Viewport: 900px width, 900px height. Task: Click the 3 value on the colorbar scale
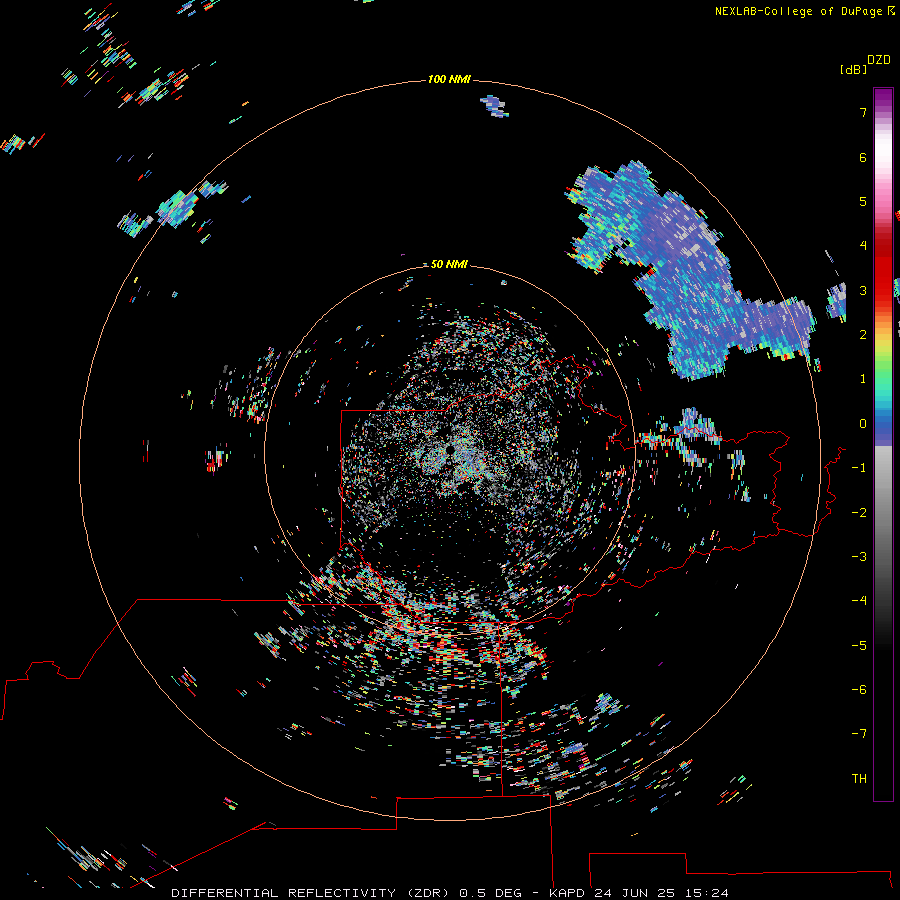(x=863, y=290)
